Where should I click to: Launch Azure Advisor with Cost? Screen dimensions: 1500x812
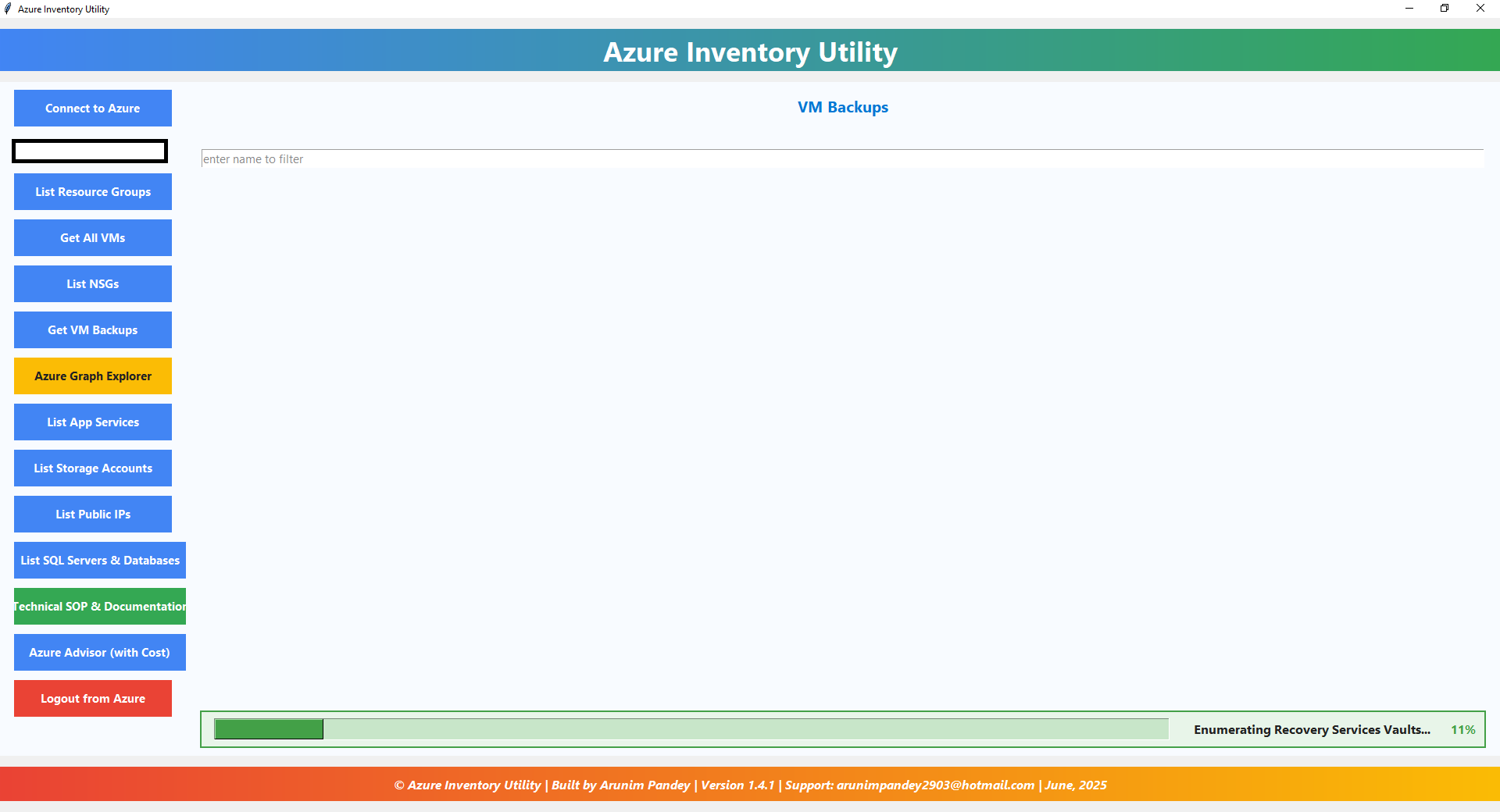99,652
